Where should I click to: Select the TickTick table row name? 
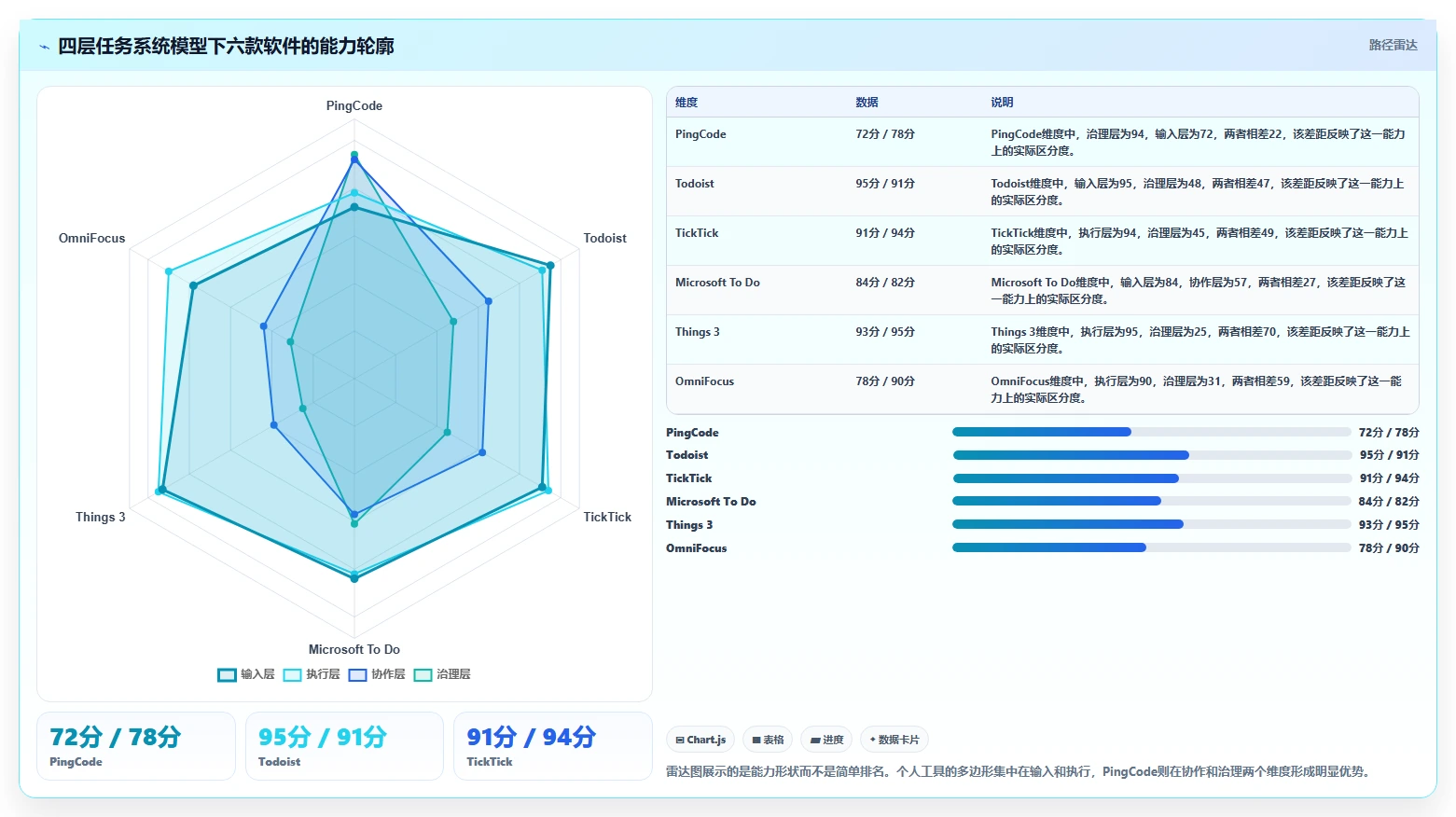click(x=697, y=233)
